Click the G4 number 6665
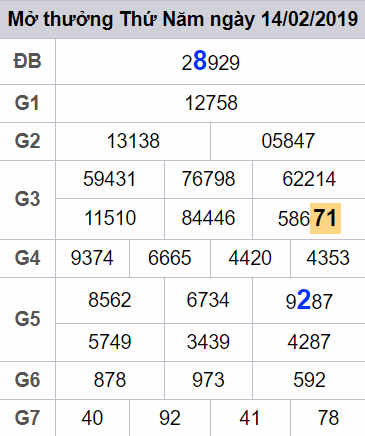This screenshot has height=436, width=365. pos(170,258)
